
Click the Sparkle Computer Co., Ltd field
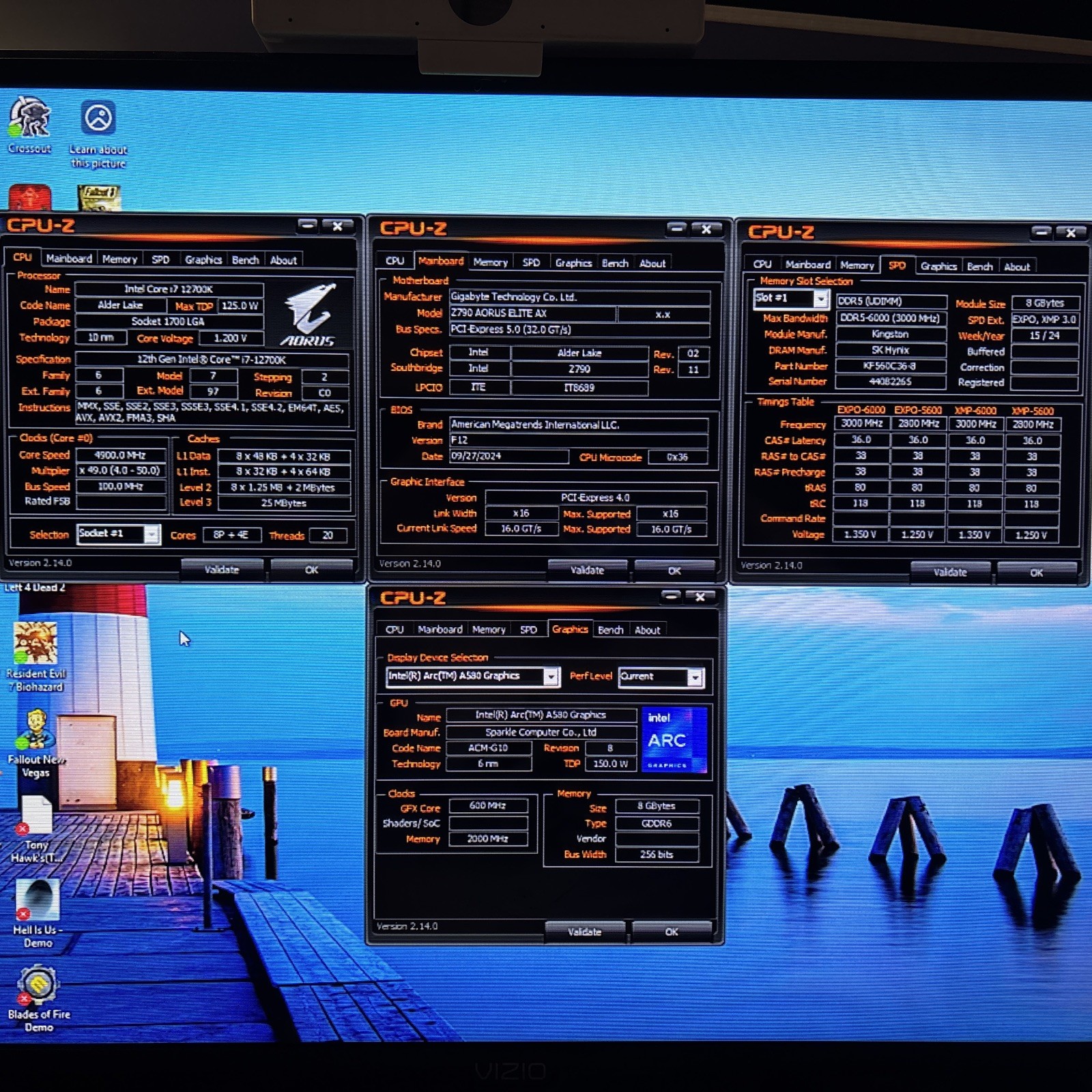[x=541, y=732]
